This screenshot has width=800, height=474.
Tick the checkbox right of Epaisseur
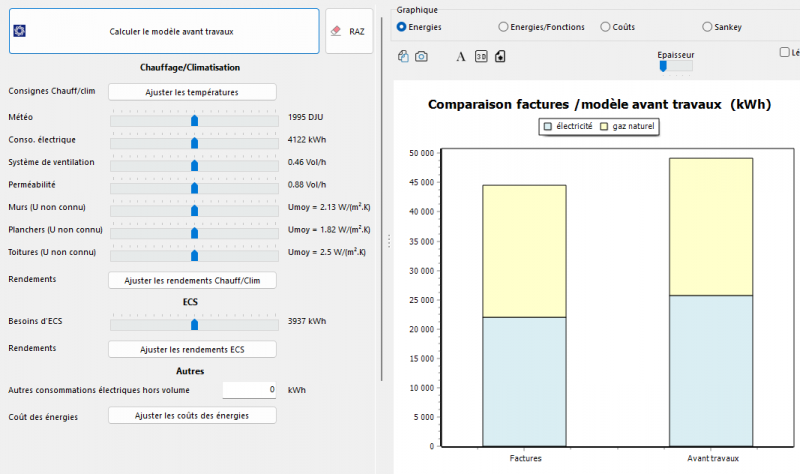pos(784,52)
